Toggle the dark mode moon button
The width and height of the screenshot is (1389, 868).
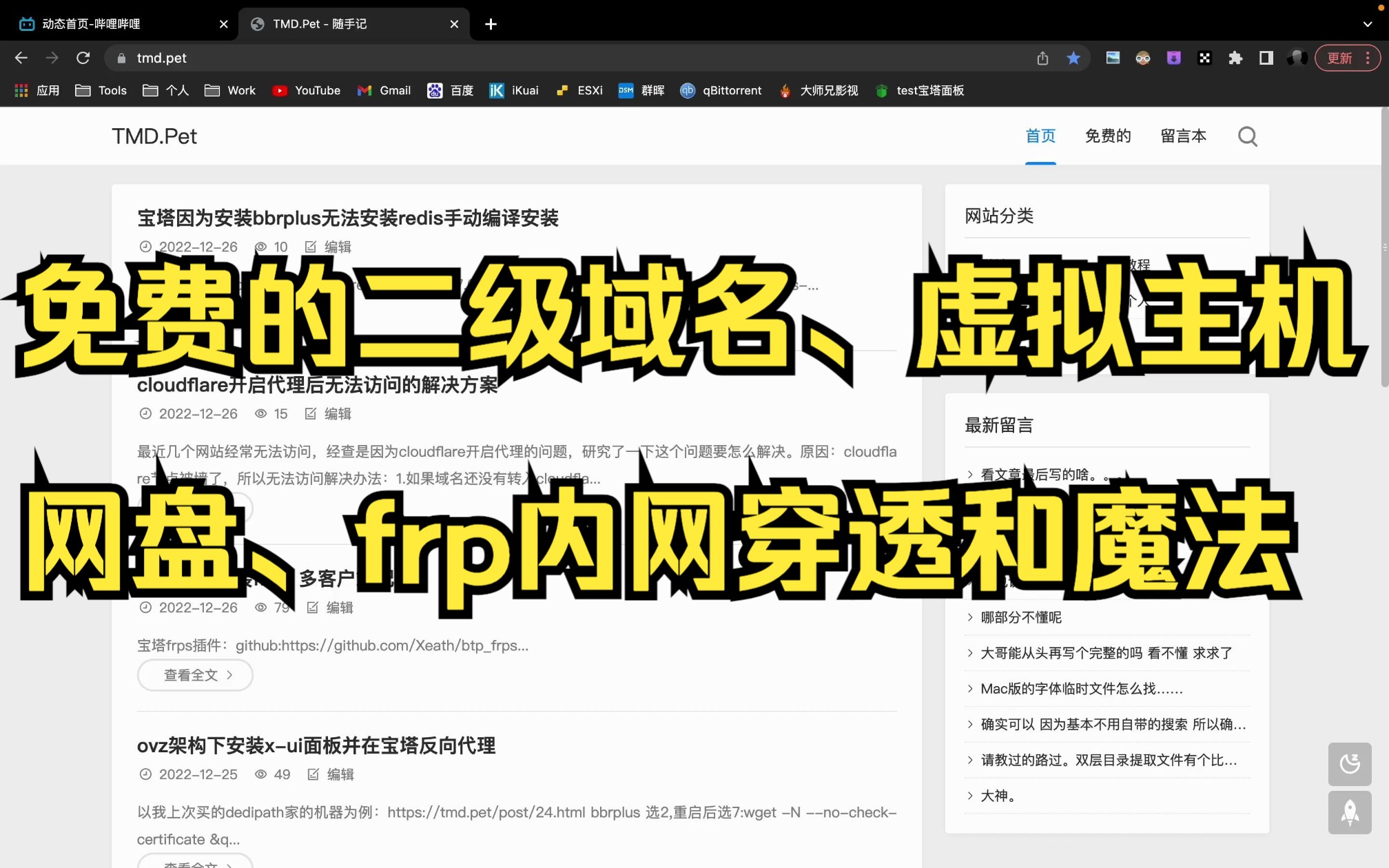tap(1350, 763)
